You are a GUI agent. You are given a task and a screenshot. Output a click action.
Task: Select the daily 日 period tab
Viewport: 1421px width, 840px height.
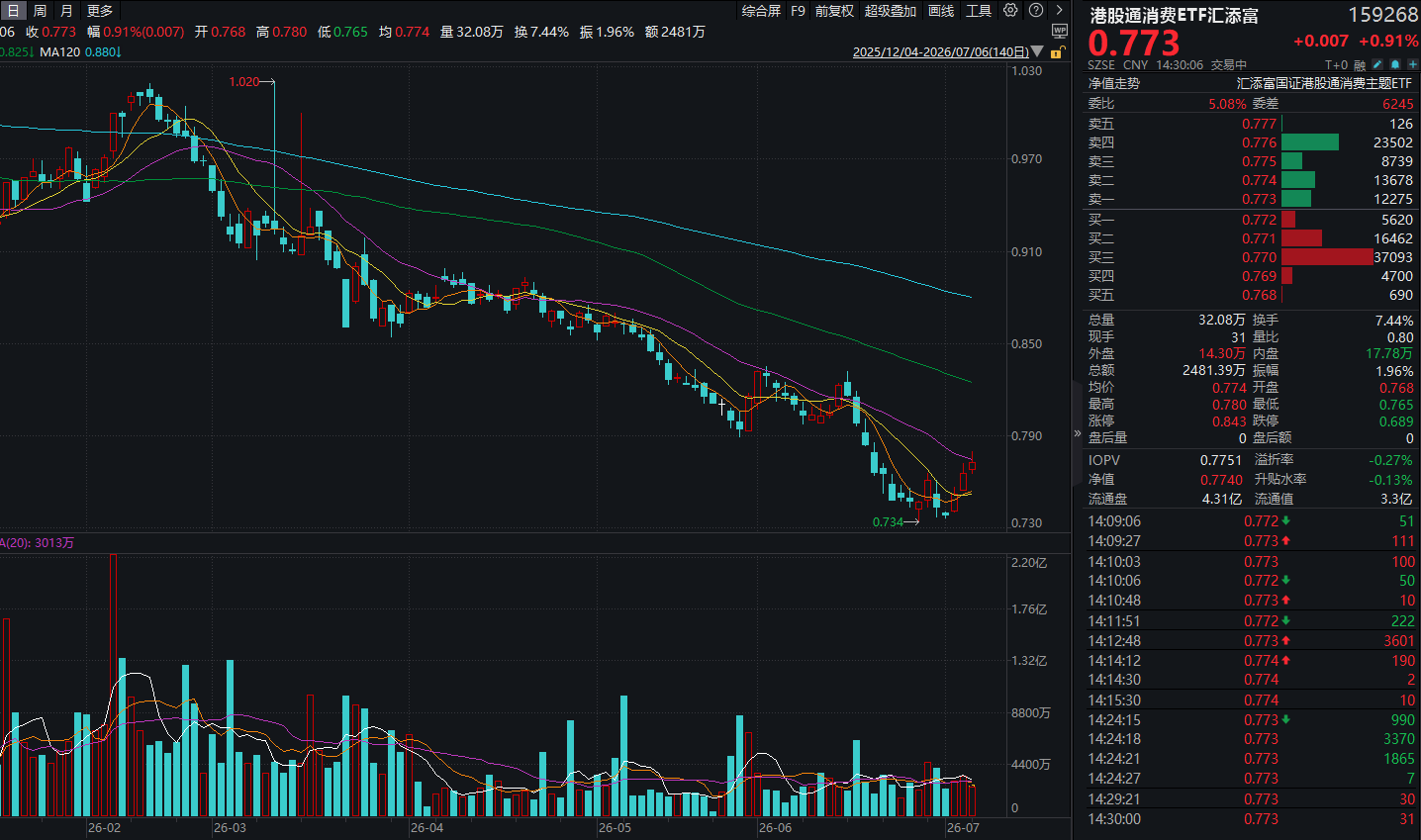click(x=13, y=10)
